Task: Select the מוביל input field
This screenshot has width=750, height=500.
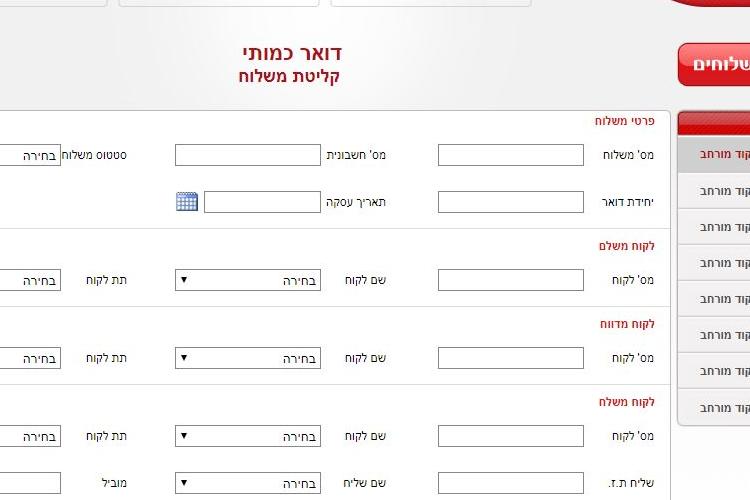Action: [x=30, y=483]
